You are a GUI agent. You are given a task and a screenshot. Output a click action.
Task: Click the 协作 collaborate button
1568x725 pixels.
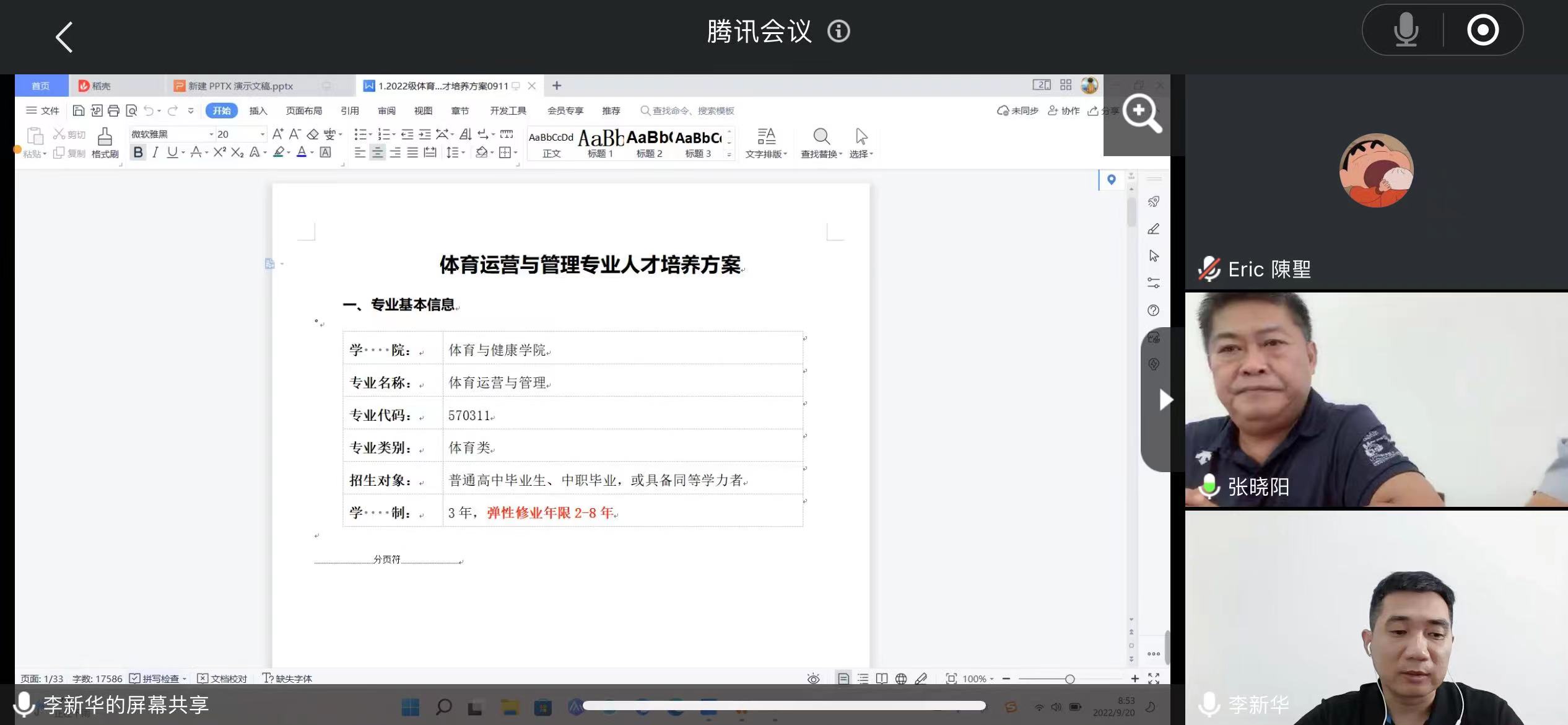[1064, 111]
